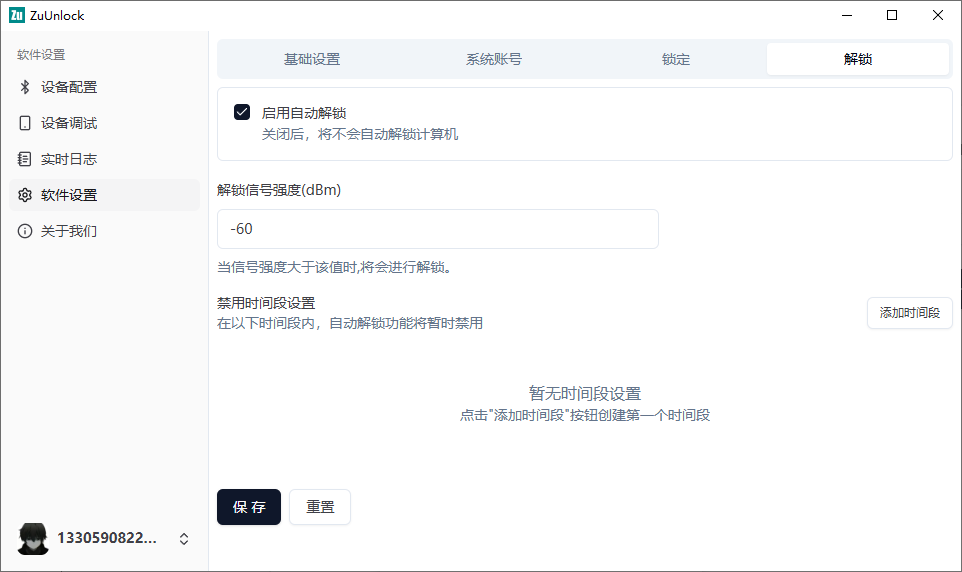This screenshot has height=572, width=962.
Task: Click the user avatar picture
Action: 33,538
